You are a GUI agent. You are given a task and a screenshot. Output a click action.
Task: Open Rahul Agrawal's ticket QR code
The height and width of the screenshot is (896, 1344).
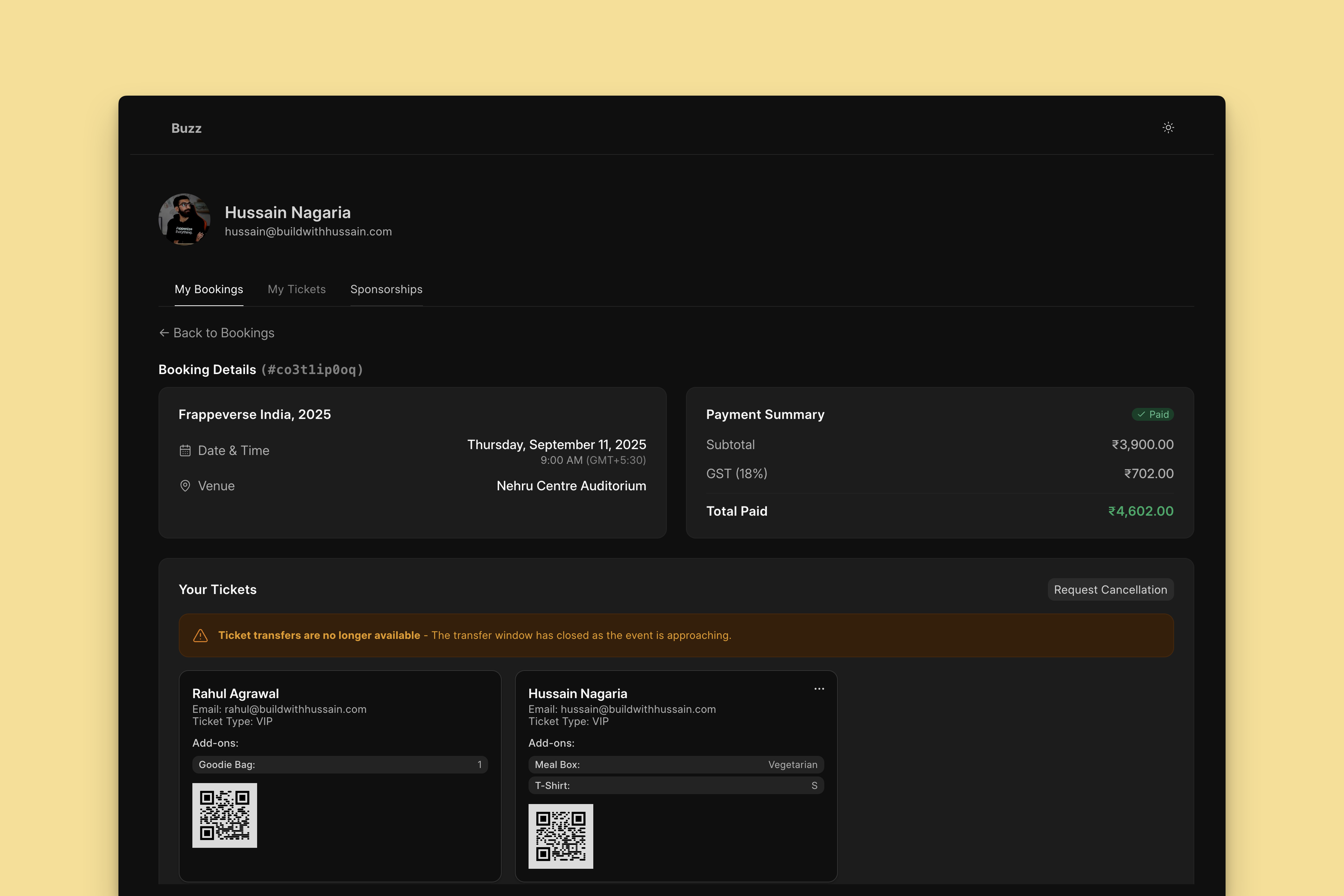tap(225, 815)
